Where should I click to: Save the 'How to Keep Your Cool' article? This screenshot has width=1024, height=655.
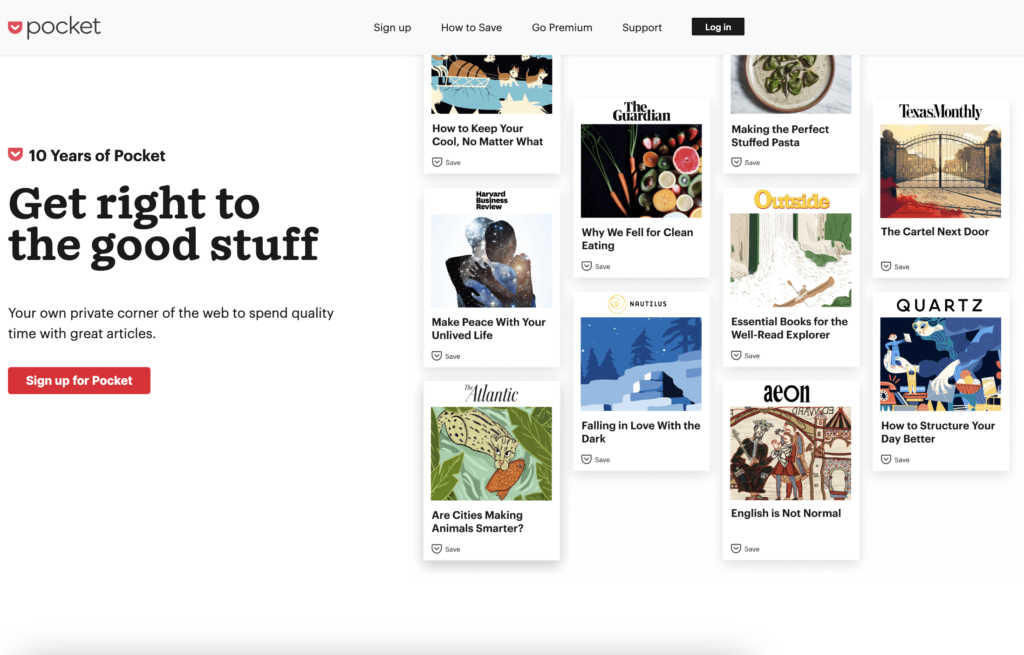(x=447, y=162)
